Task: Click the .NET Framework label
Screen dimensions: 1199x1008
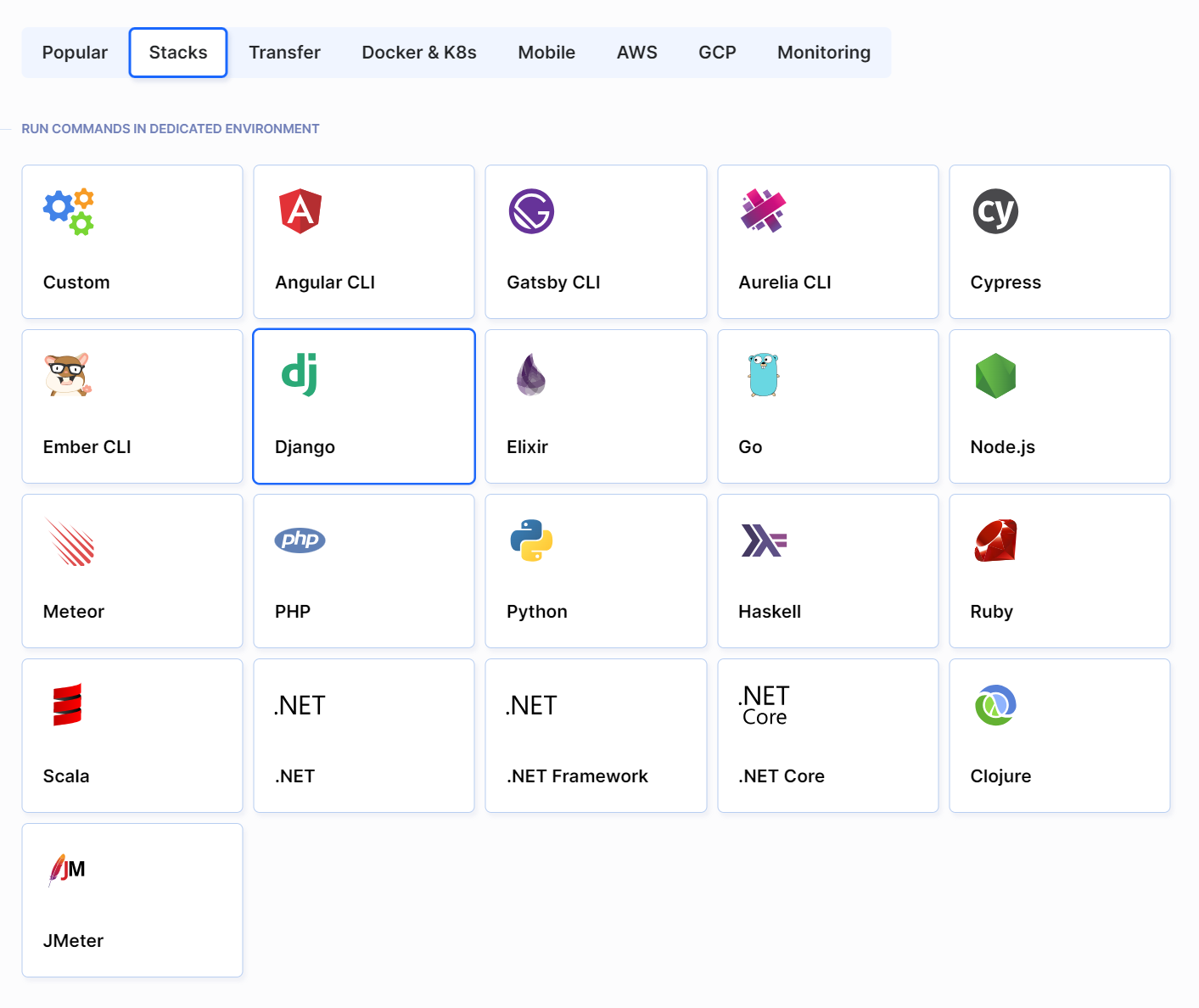Action: (x=577, y=776)
